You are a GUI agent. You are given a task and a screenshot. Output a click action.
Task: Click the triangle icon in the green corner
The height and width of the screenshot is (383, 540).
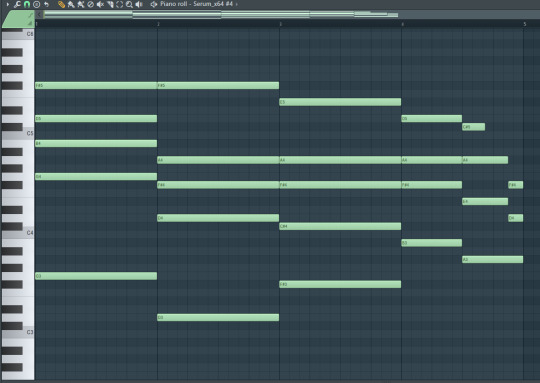(x=30, y=23)
